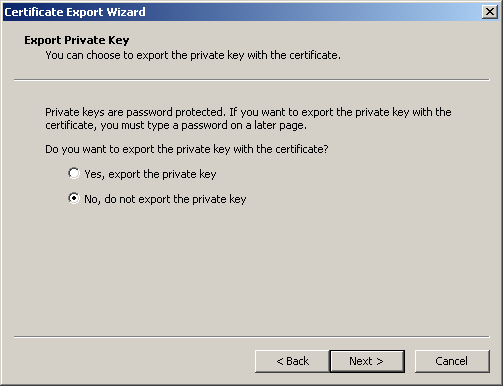Click the 'Private keys are password protected' paragraph
503x386 pixels.
point(248,118)
